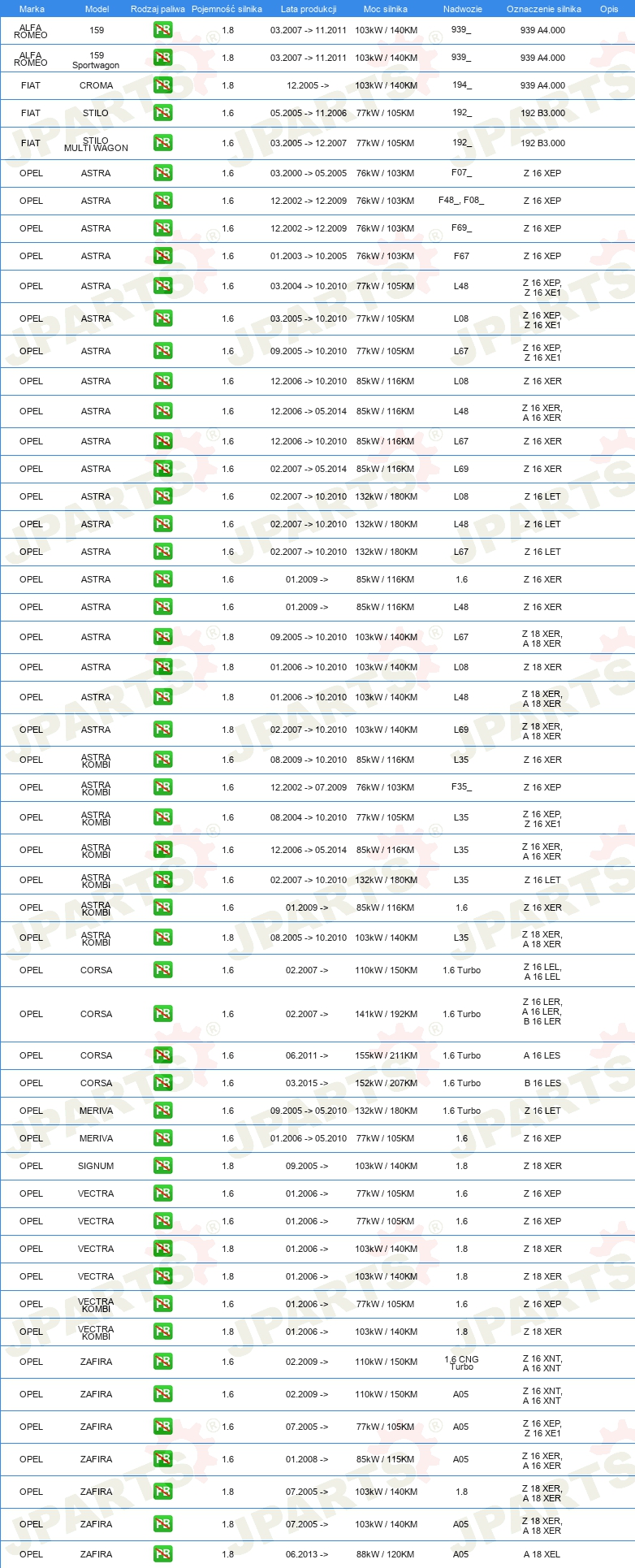The image size is (635, 1568).
Task: Click the fuel icon for Zafira 1.6 CNG Turbo
Action: click(163, 1362)
